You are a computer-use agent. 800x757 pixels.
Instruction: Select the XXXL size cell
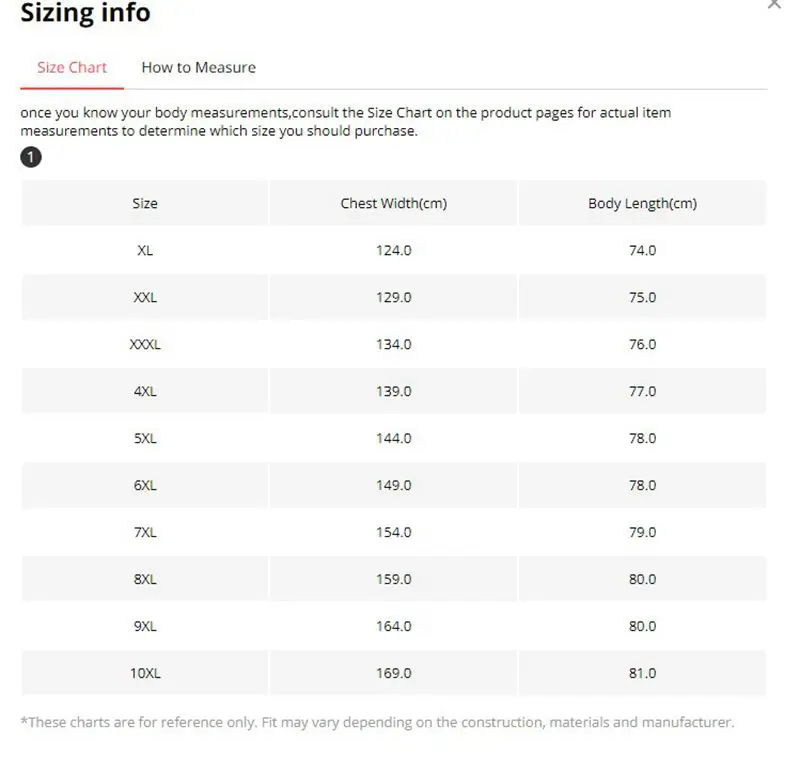(x=145, y=344)
